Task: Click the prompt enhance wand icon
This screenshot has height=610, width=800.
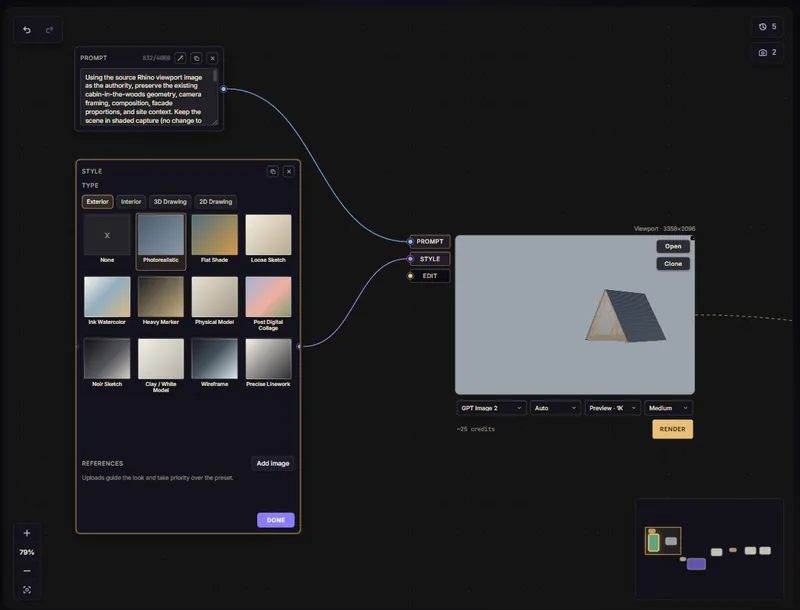Action: (180, 58)
